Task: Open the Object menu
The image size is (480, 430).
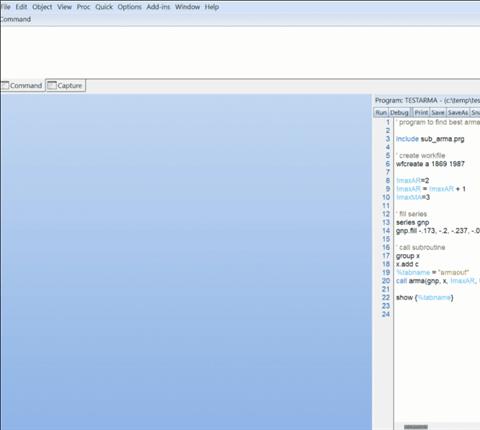Action: [42, 7]
